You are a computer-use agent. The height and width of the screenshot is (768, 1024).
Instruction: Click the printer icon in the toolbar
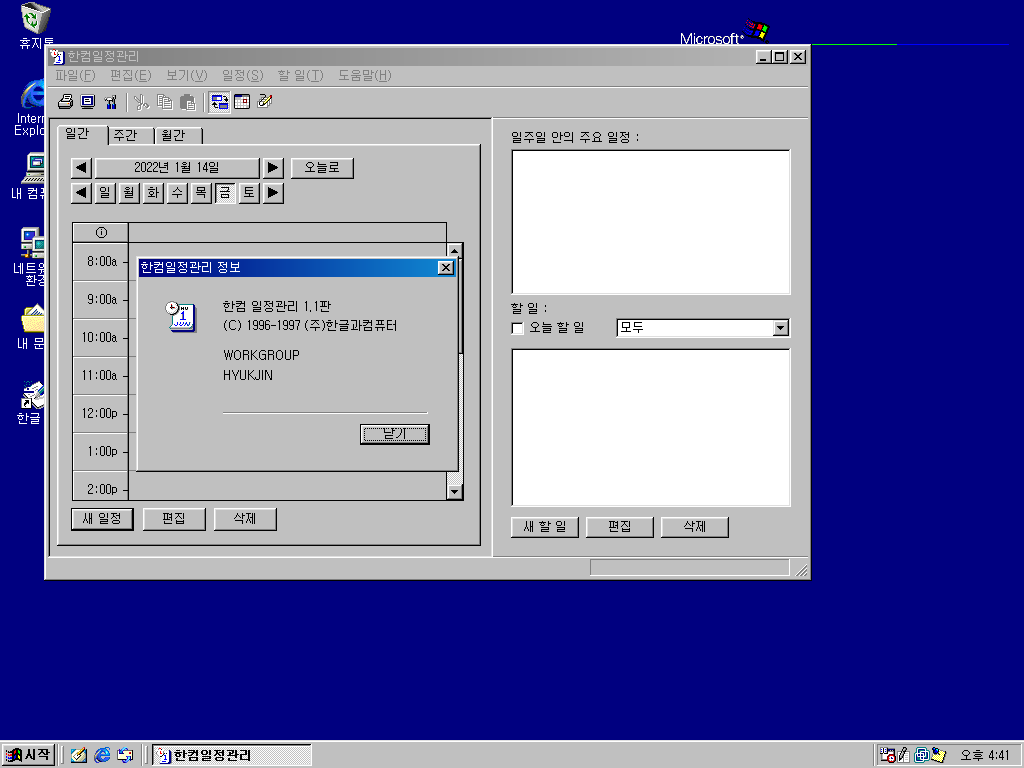tap(65, 102)
